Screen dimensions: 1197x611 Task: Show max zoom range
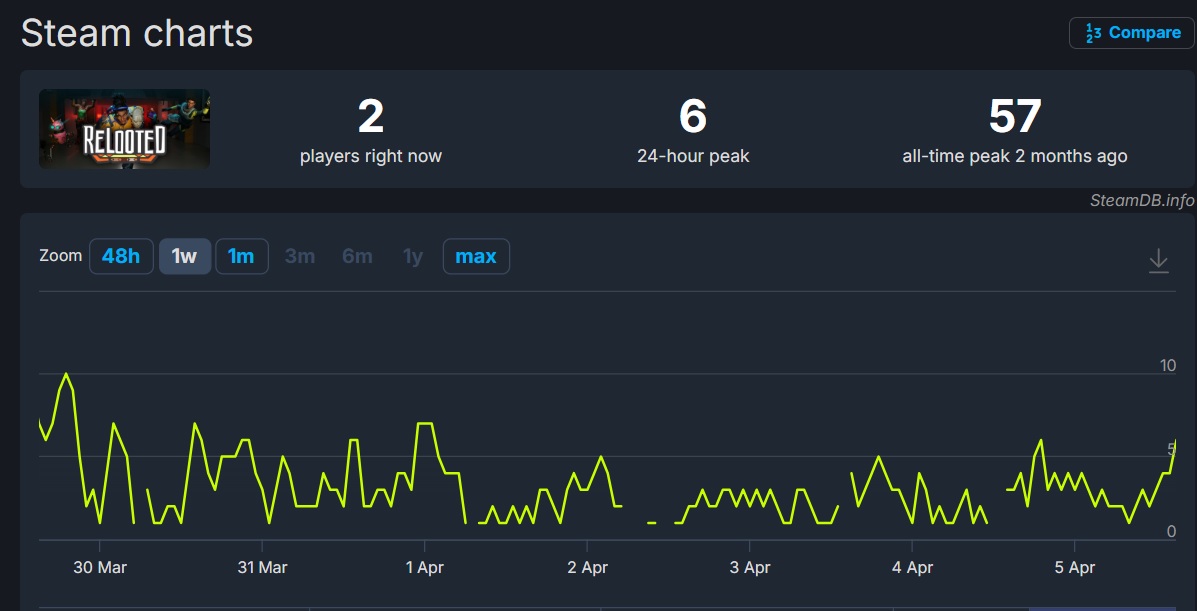pyautogui.click(x=476, y=257)
